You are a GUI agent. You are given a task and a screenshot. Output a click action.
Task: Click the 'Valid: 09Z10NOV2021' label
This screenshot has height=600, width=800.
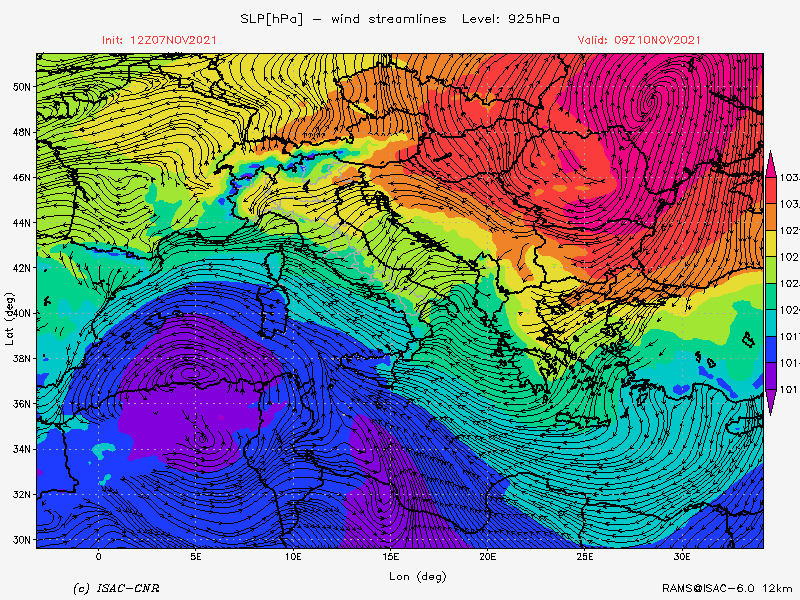pyautogui.click(x=639, y=40)
